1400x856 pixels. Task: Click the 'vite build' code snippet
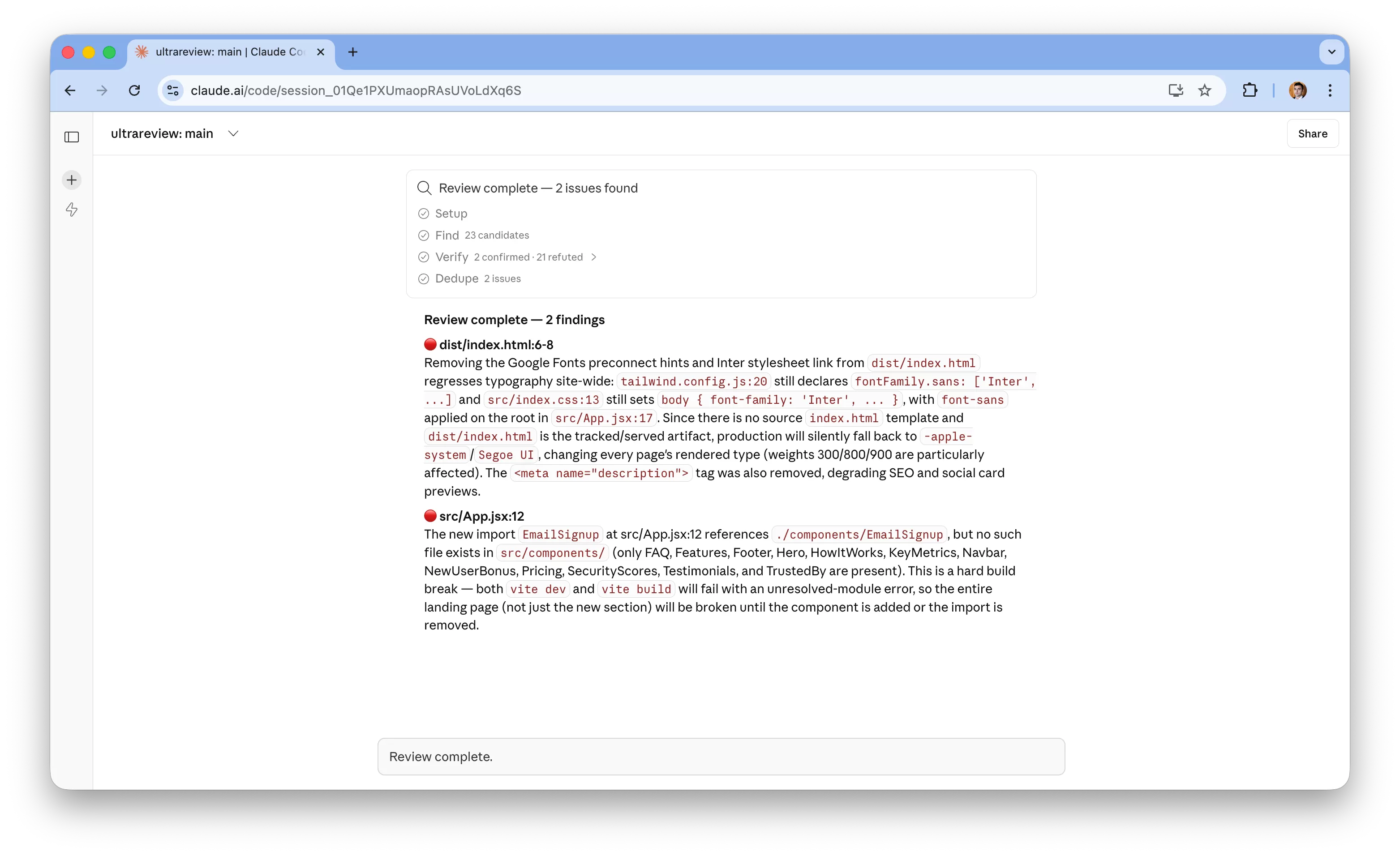[636, 589]
